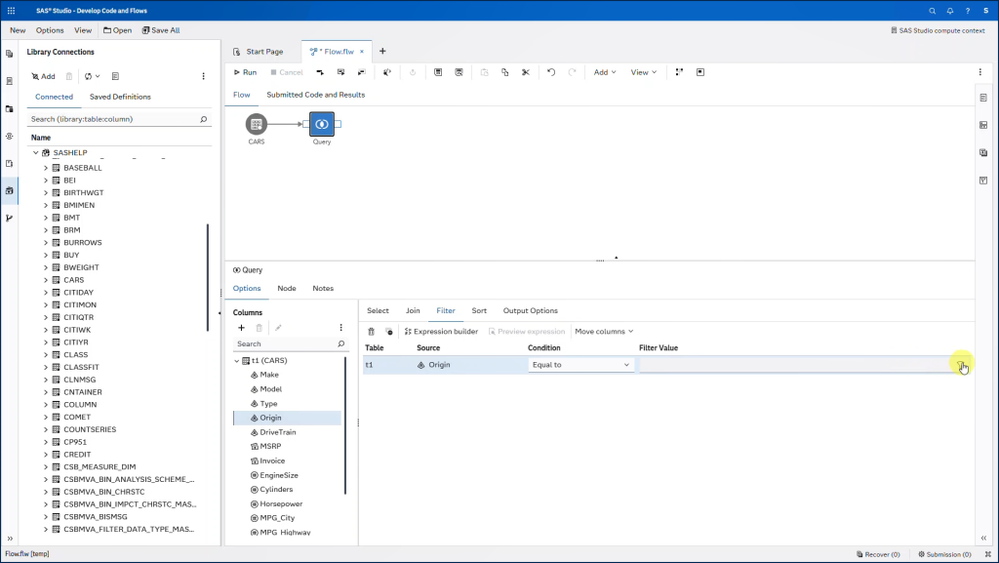Switch to the Start Page tab
The width and height of the screenshot is (999, 563).
[x=259, y=52]
